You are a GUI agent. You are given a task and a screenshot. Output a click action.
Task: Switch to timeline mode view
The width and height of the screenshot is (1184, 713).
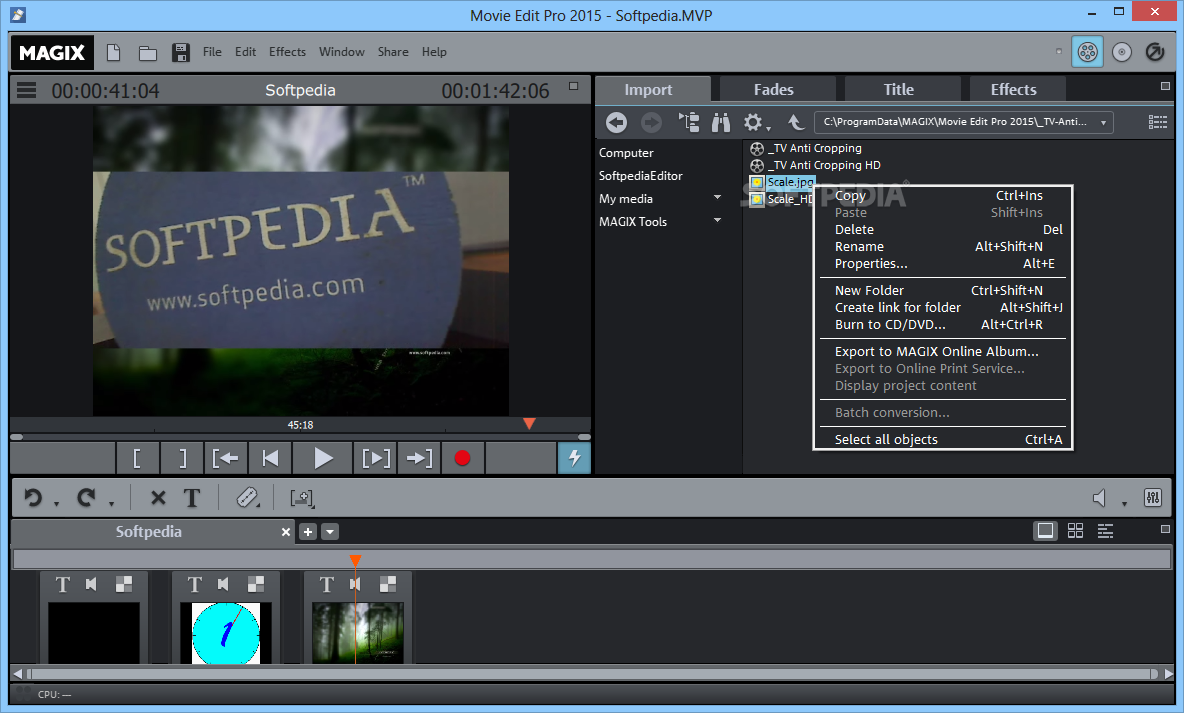click(x=1105, y=531)
